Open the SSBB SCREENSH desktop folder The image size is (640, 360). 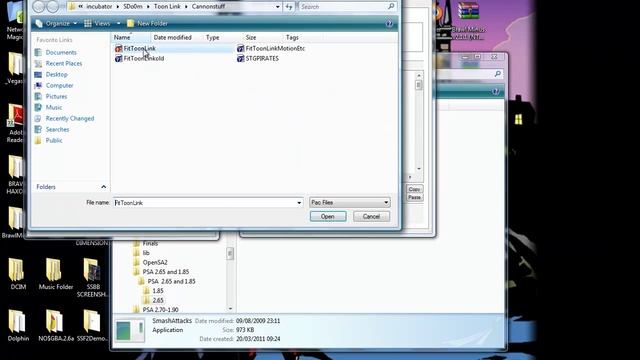click(92, 278)
